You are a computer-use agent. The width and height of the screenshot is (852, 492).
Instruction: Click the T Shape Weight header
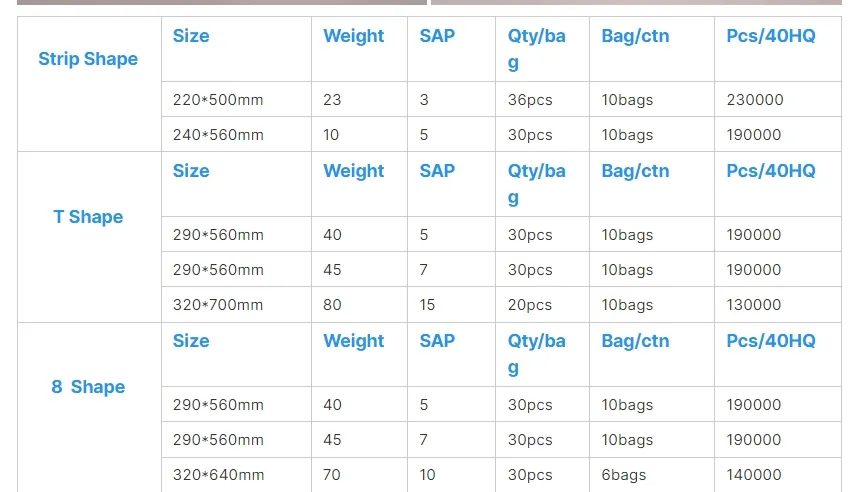click(354, 171)
